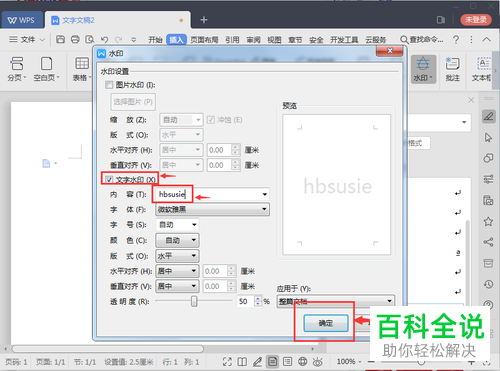Screen dimensions: 500x371
Task: Switch to the 页面布局 ribbon tab
Action: point(204,40)
